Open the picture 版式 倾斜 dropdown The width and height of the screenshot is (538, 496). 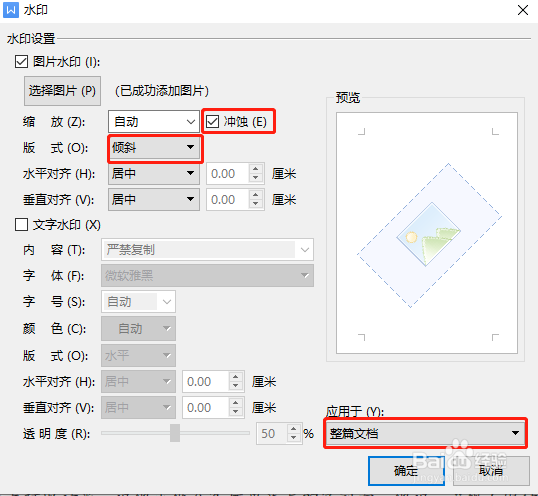click(154, 148)
